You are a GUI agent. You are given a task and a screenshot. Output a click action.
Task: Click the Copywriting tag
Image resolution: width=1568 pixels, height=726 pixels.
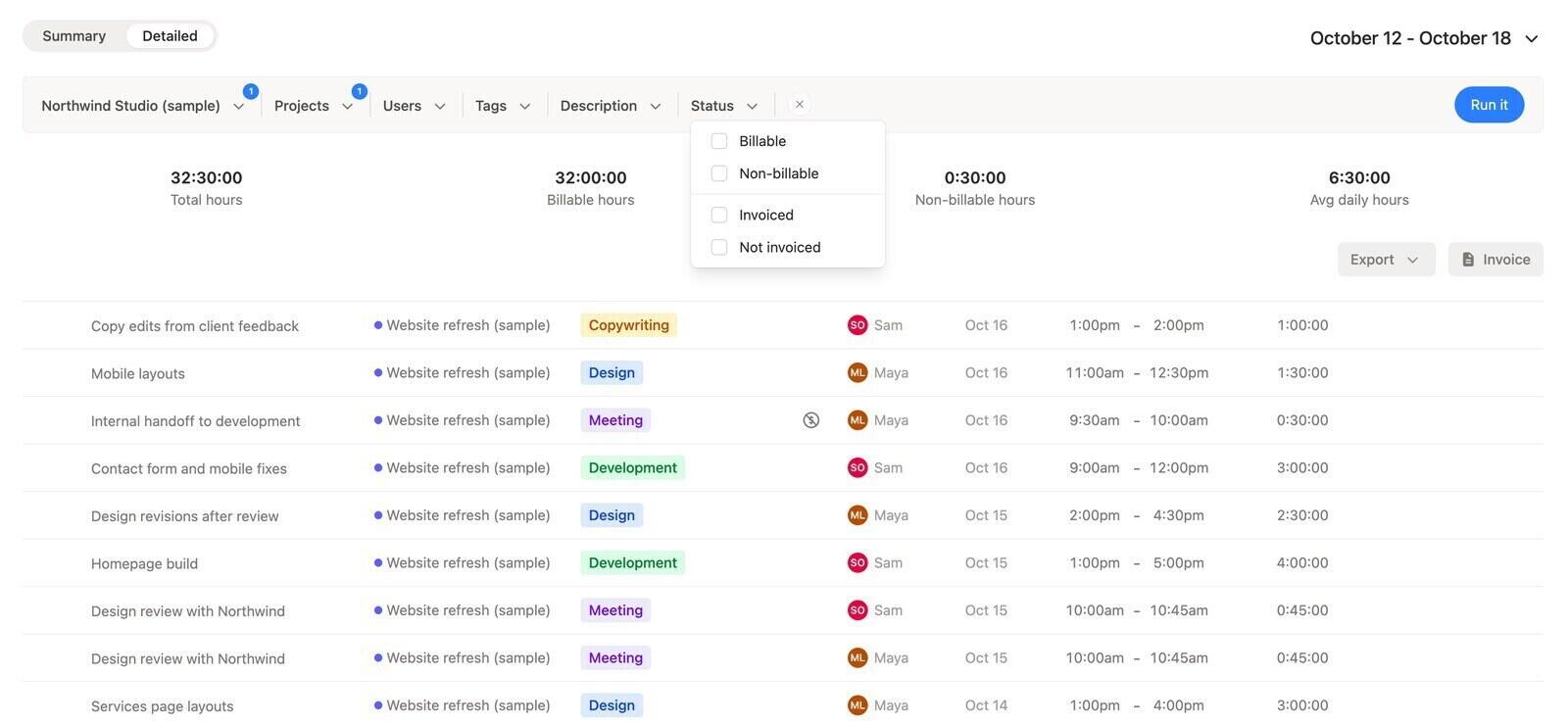629,325
